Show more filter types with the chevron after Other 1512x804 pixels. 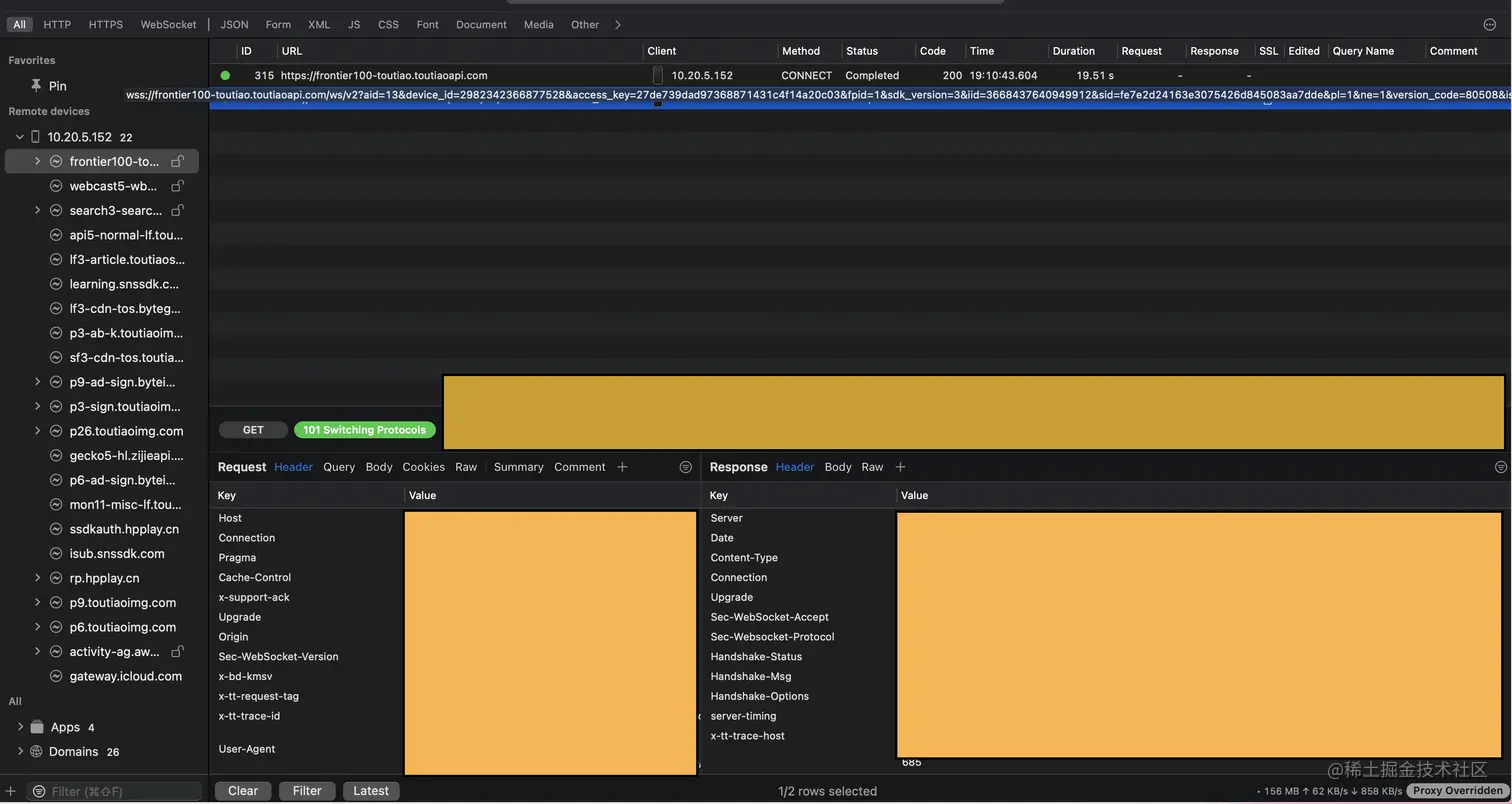click(x=617, y=24)
